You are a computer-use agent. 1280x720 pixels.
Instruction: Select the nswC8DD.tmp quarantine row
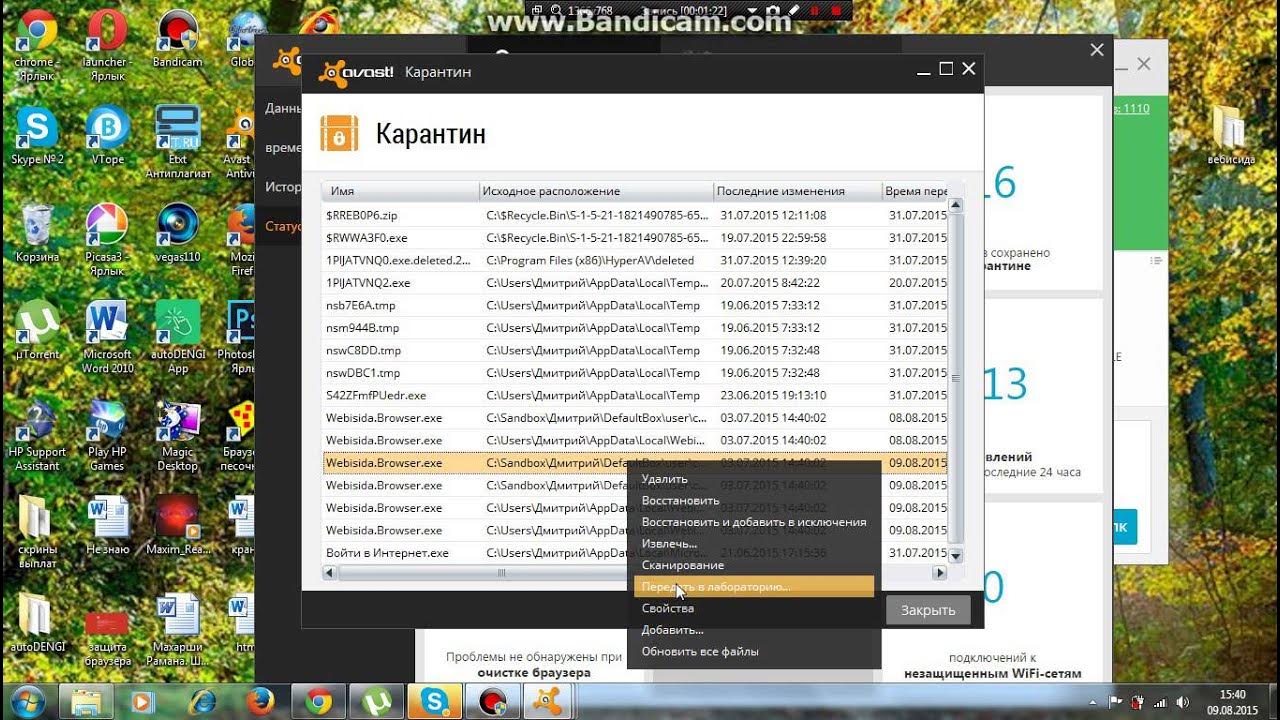click(634, 350)
